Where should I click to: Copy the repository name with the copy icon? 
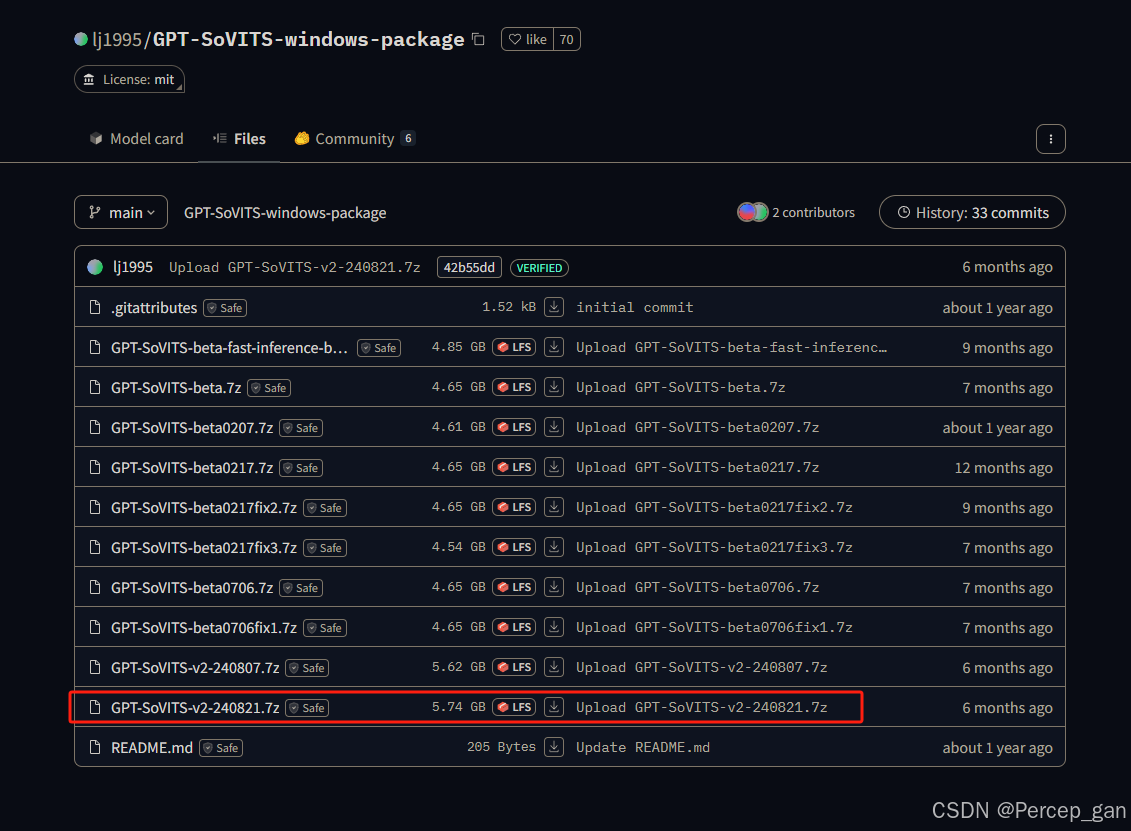pyautogui.click(x=478, y=39)
